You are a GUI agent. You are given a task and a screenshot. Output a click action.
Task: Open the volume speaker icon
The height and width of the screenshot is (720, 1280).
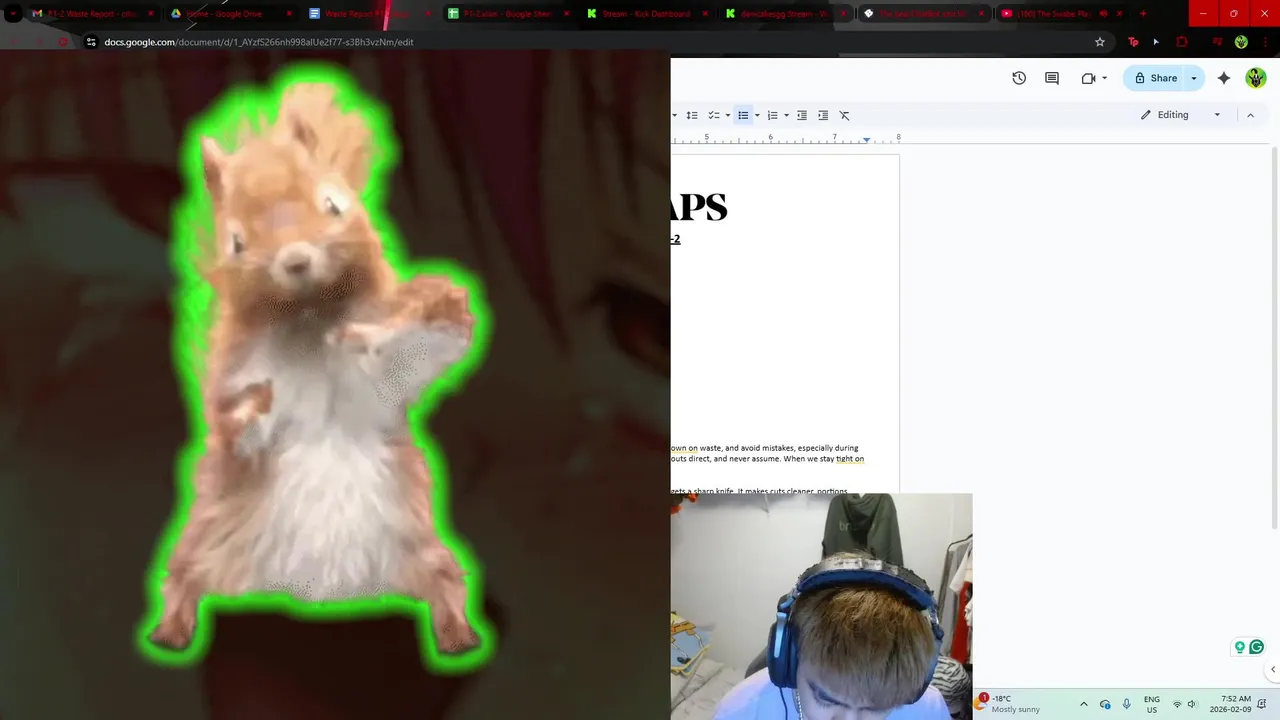pyautogui.click(x=1192, y=704)
